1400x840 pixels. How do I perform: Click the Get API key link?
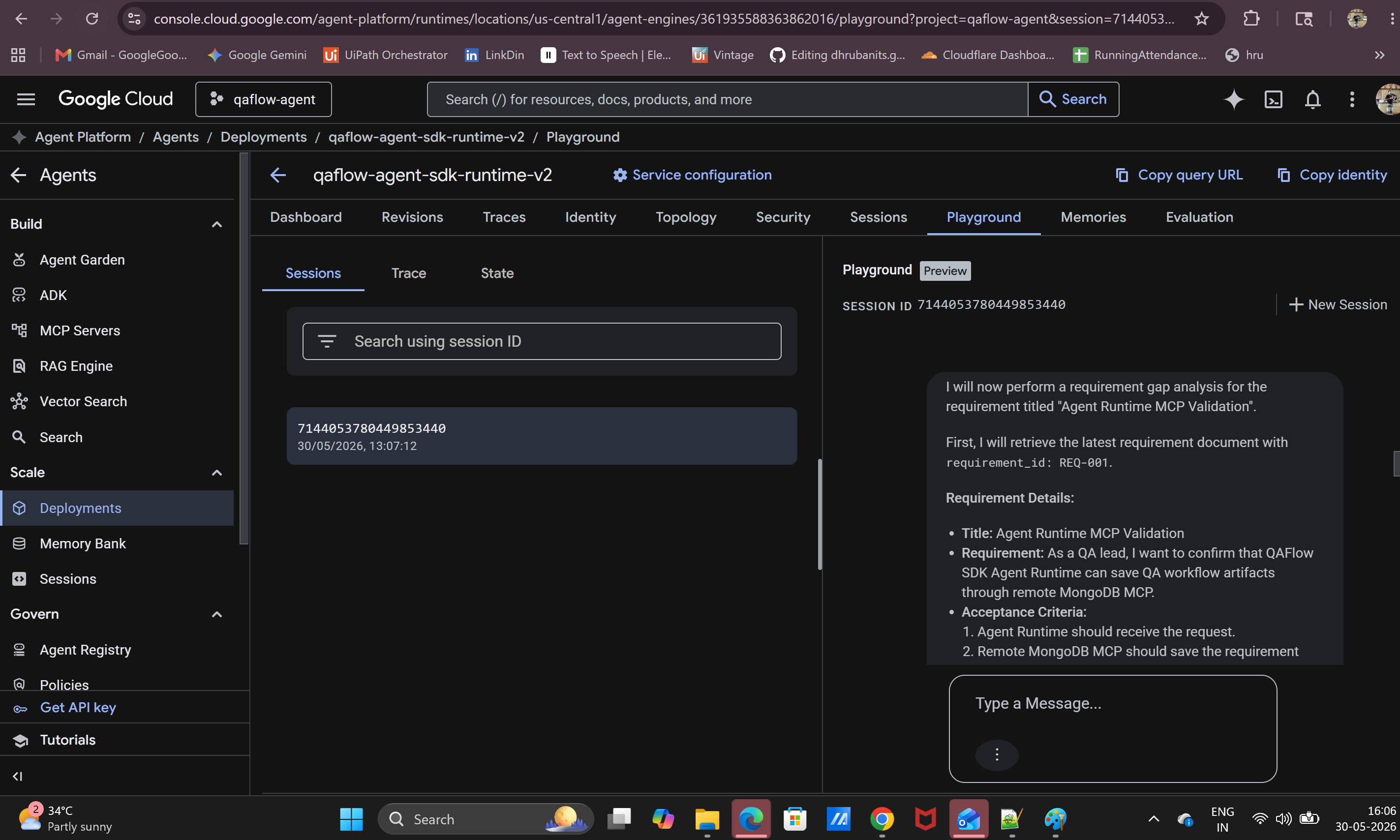tap(78, 708)
